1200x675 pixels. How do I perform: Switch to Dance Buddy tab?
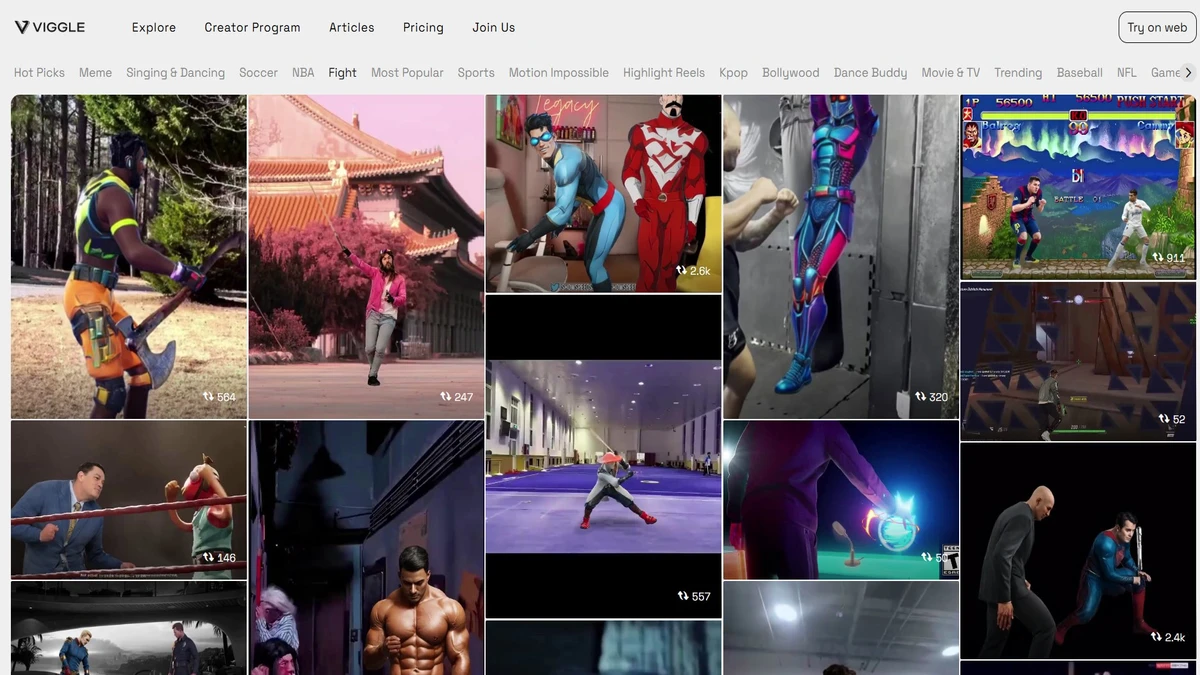click(x=870, y=73)
